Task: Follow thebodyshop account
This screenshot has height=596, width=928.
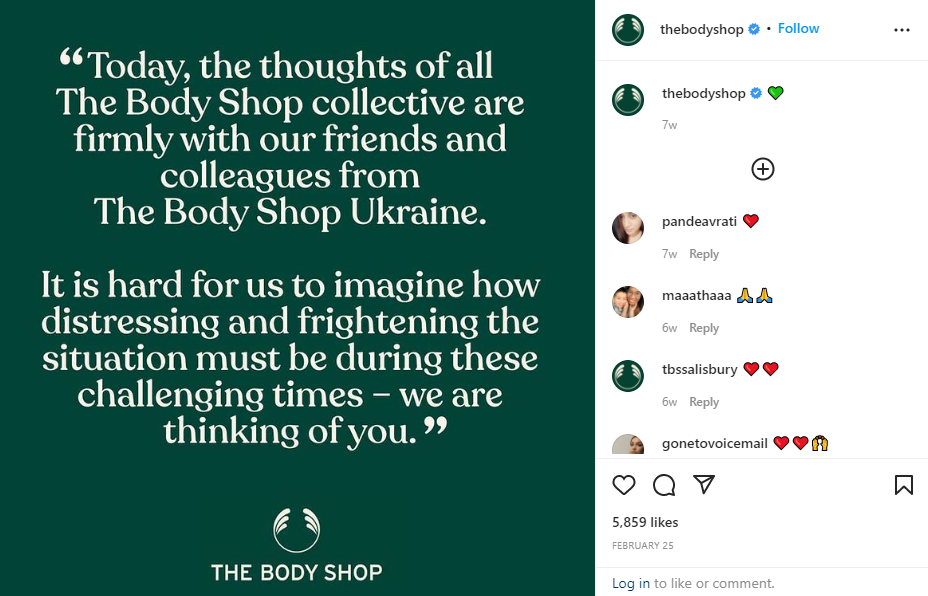Action: click(799, 29)
